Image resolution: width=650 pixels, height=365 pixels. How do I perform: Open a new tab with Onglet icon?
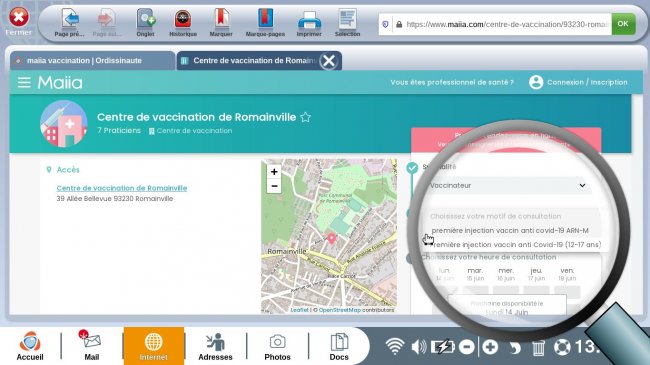click(x=146, y=19)
